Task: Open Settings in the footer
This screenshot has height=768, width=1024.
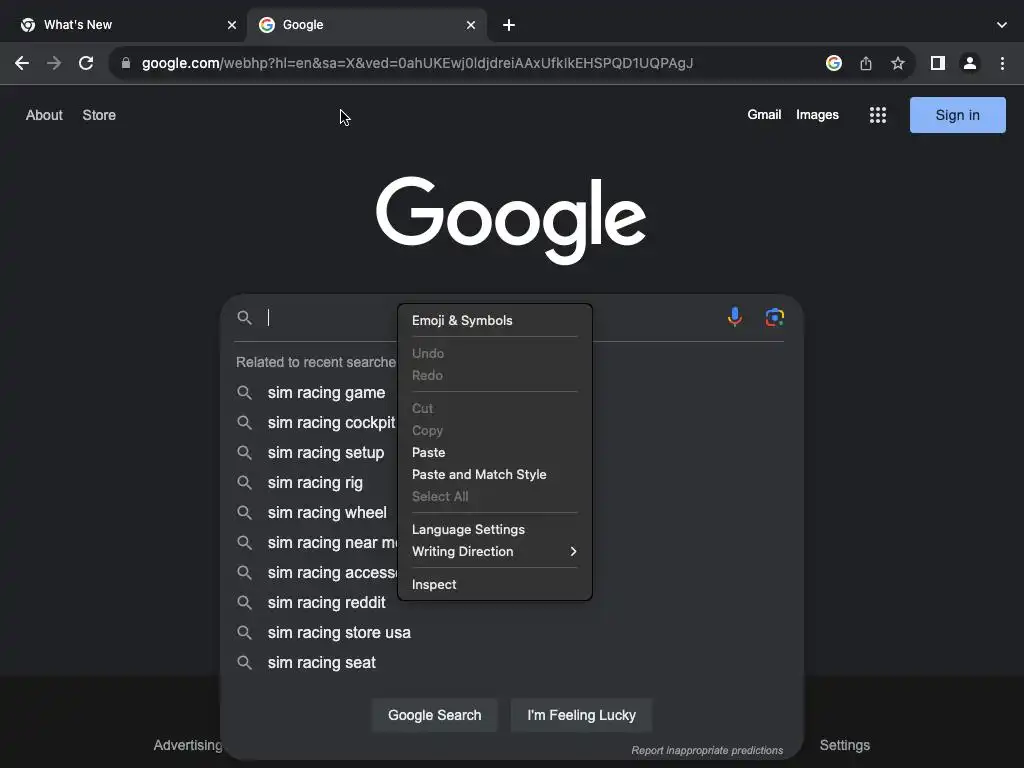Action: tap(844, 745)
